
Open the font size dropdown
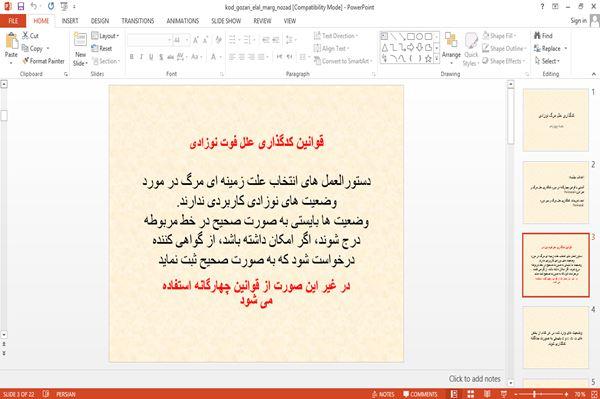187,40
